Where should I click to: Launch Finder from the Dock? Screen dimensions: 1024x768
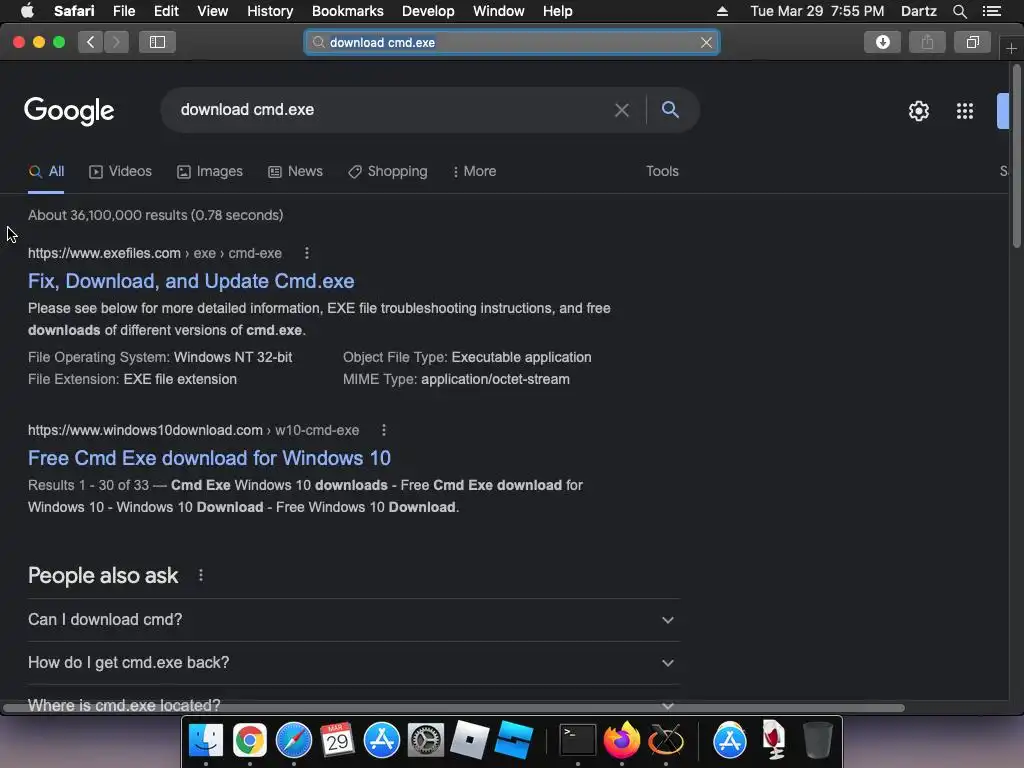pyautogui.click(x=206, y=740)
